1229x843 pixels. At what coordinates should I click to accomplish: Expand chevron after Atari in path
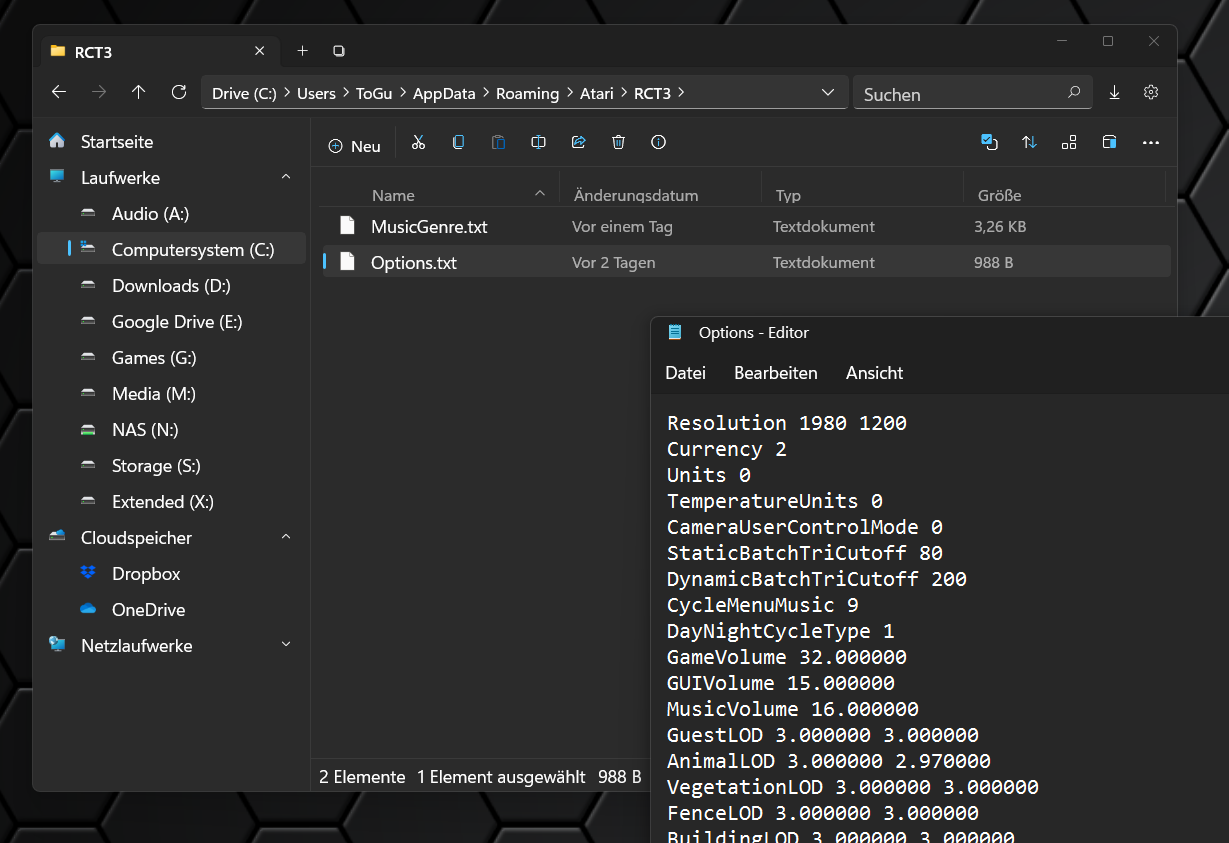[x=625, y=93]
